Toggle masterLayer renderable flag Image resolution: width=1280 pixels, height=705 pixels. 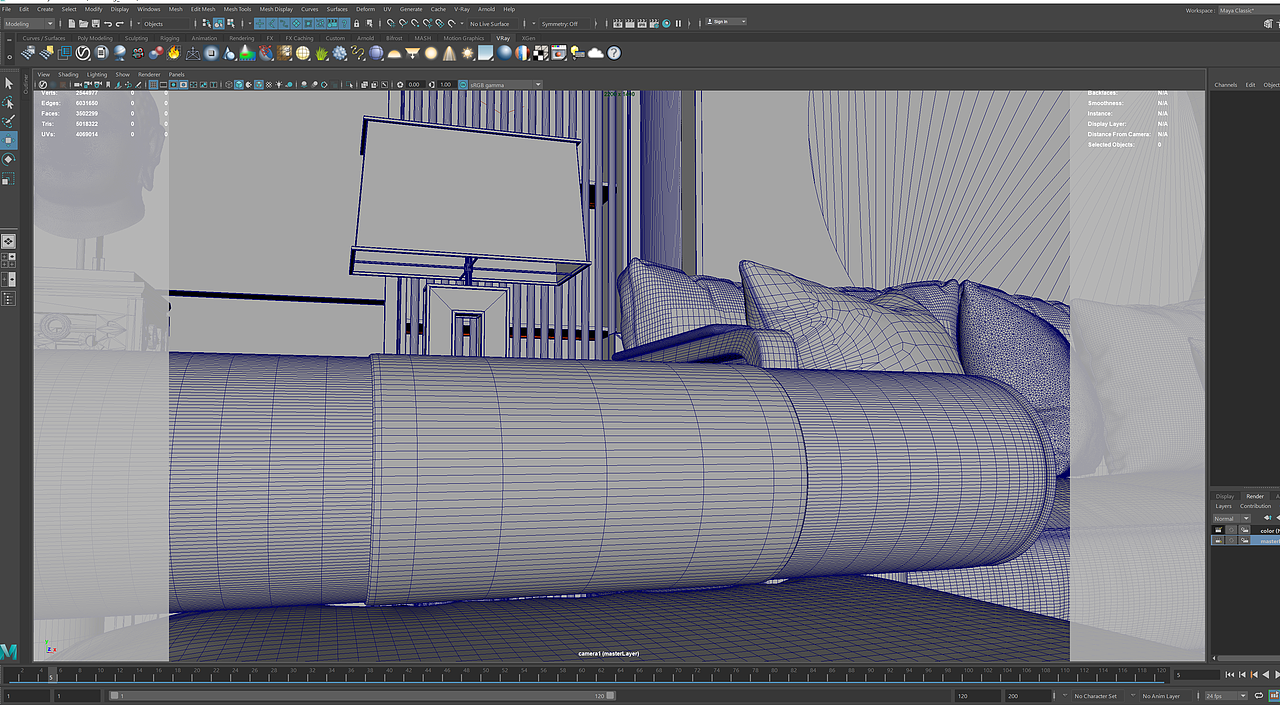(1218, 541)
